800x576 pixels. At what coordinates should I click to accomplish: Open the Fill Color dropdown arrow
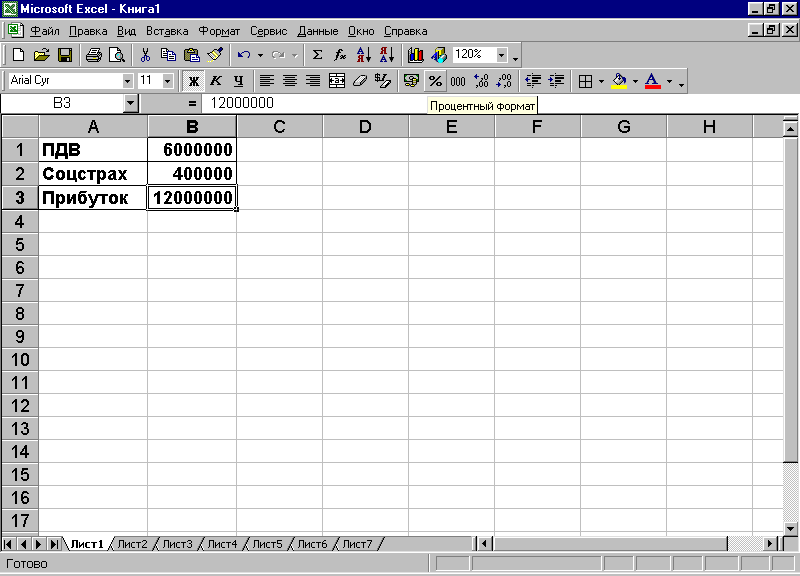point(635,81)
